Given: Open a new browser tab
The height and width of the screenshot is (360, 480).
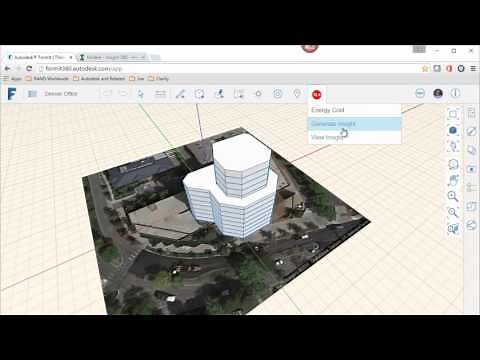Looking at the screenshot, I should [x=155, y=57].
